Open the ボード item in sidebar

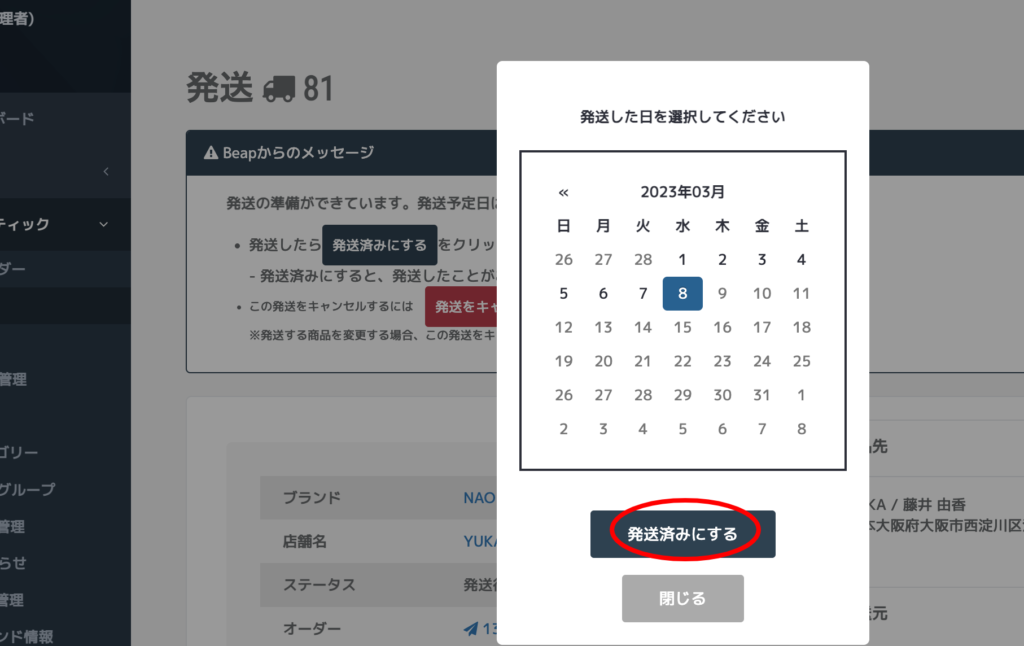click(x=18, y=119)
